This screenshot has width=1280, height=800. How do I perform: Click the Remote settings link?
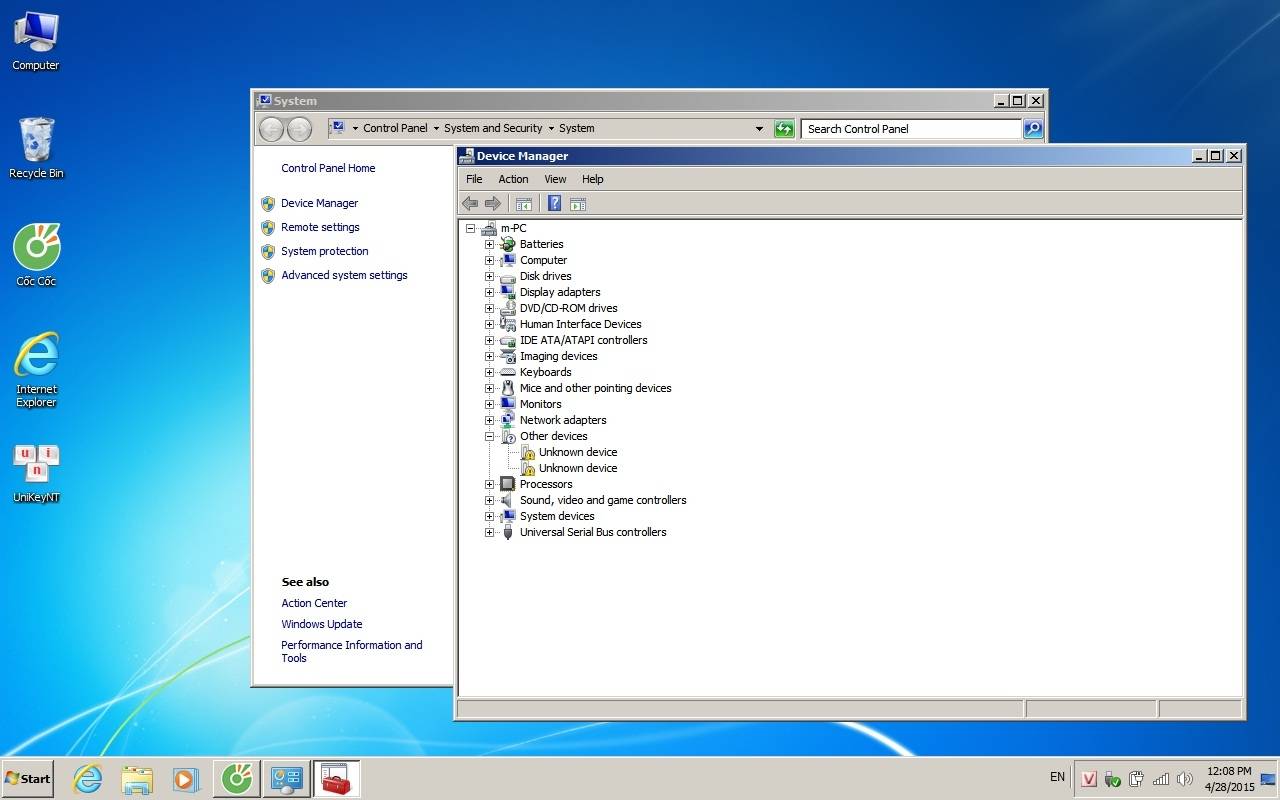click(x=320, y=227)
